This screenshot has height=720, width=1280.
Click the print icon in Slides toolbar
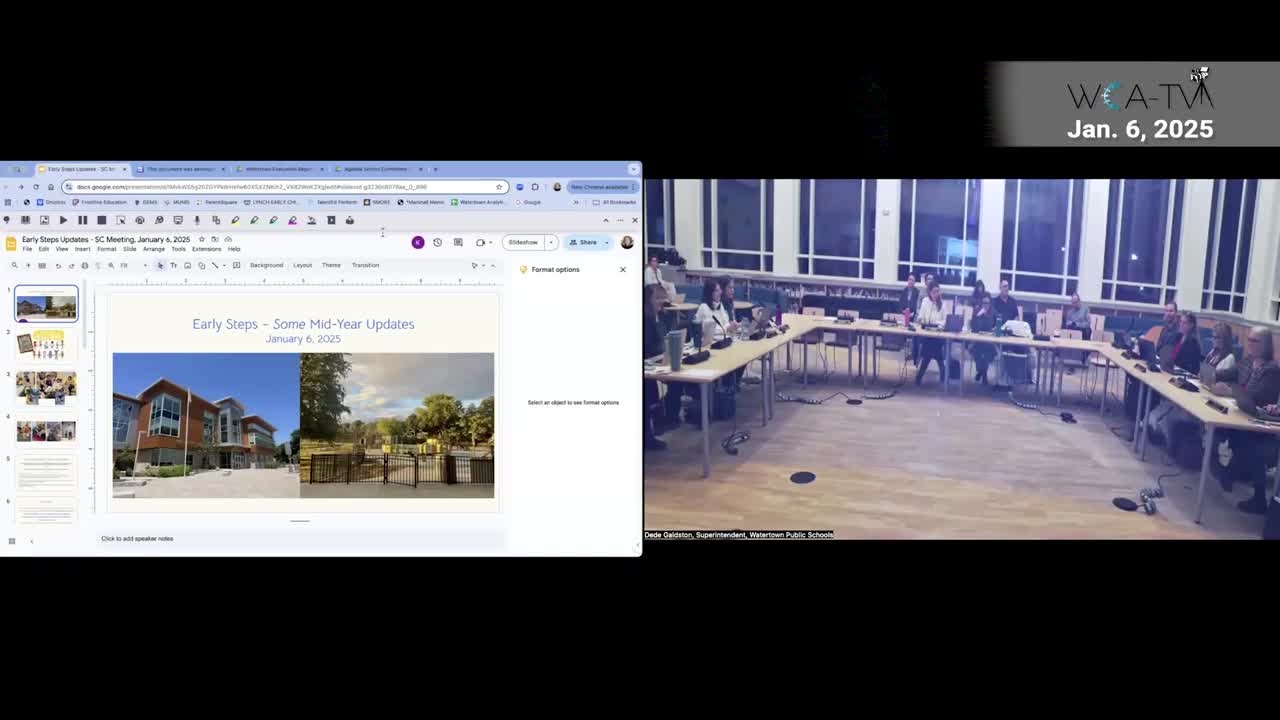[x=84, y=265]
